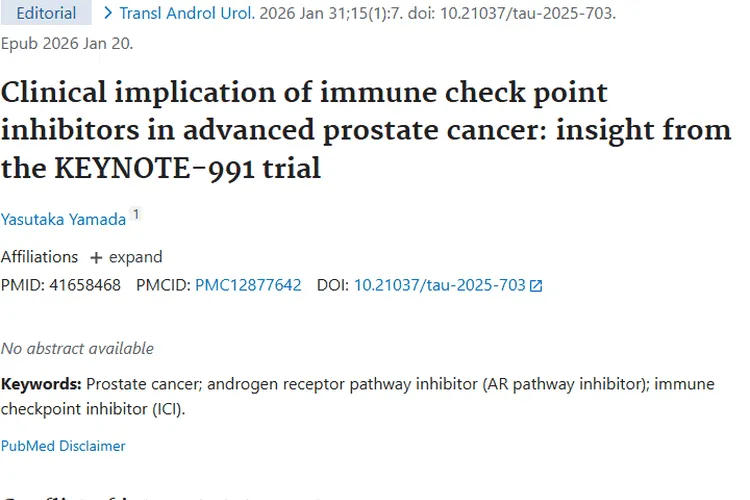Click the Editorial publication type badge
Image resolution: width=750 pixels, height=500 pixels.
click(x=46, y=13)
